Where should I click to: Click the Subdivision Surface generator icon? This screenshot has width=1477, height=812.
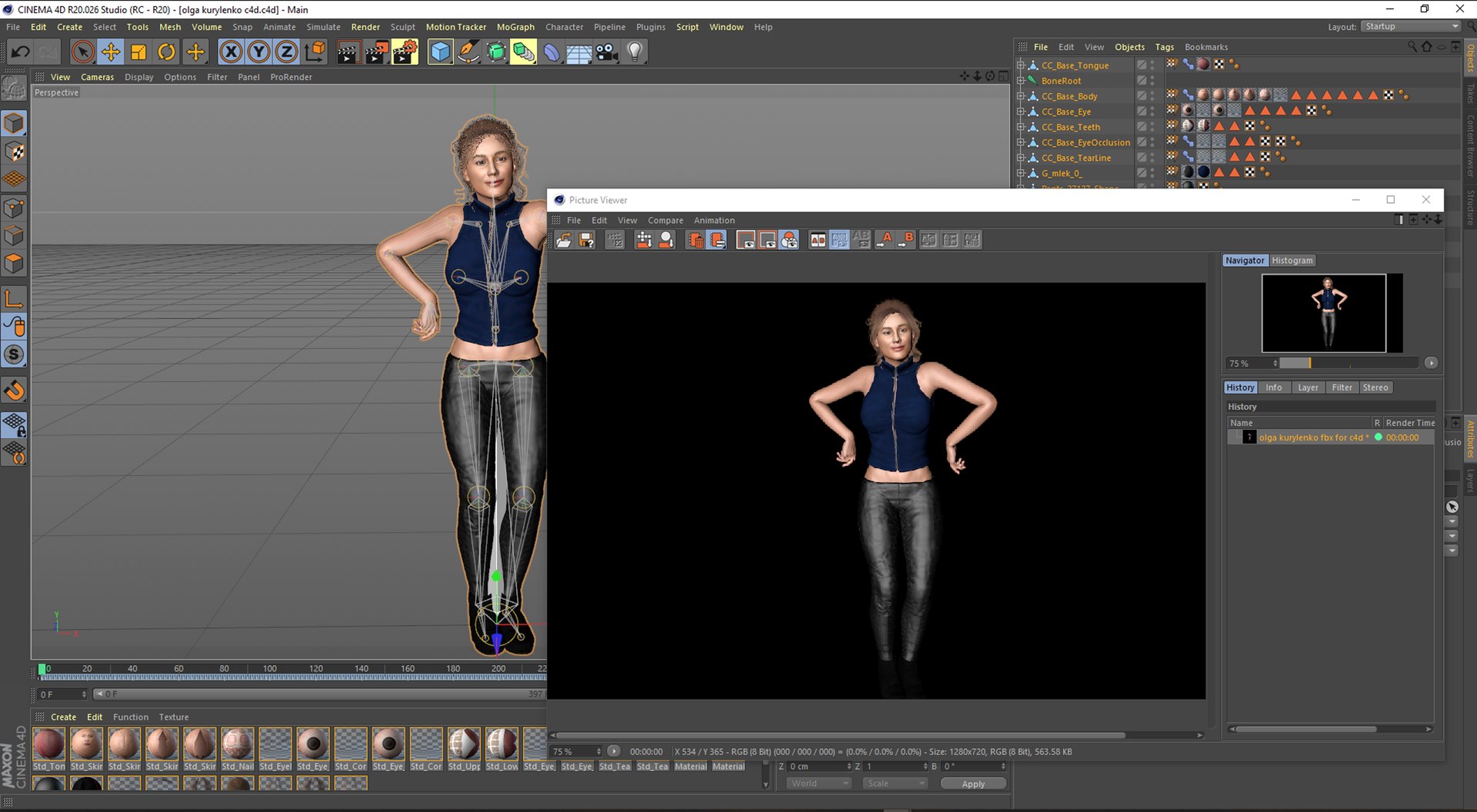(496, 52)
